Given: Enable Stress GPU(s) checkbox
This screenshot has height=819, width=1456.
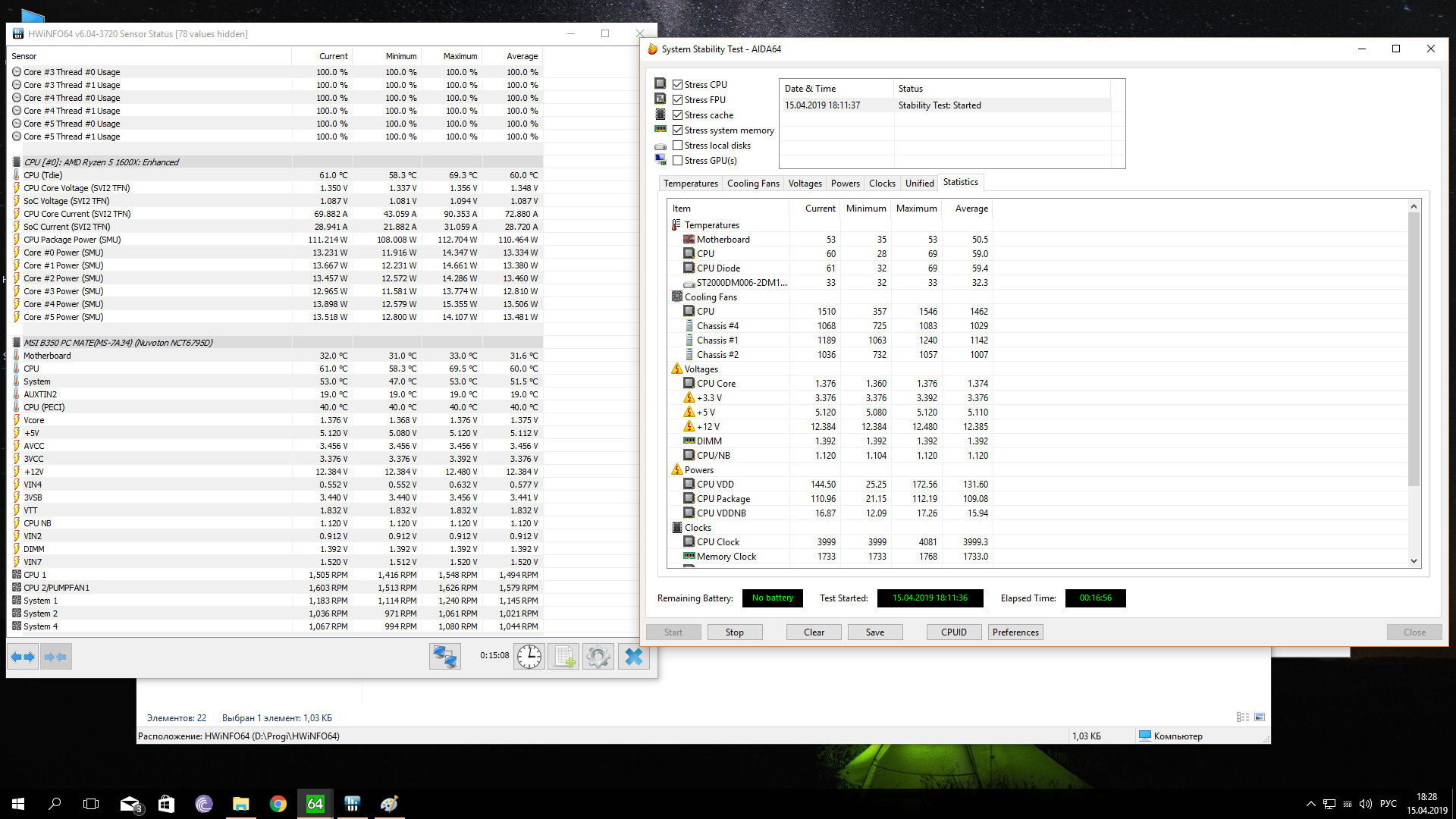Looking at the screenshot, I should coord(678,161).
